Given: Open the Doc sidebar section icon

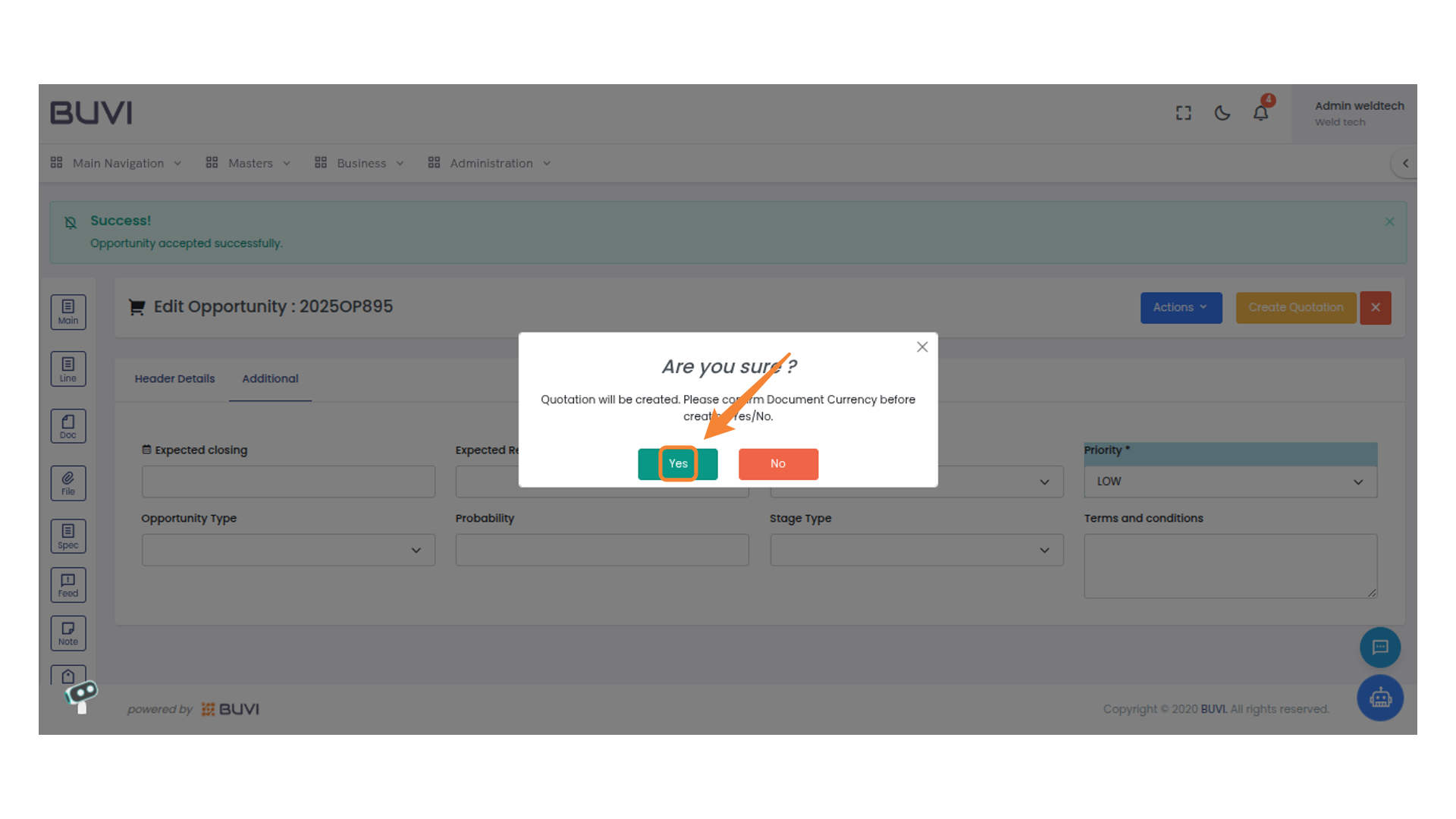Looking at the screenshot, I should pos(68,426).
